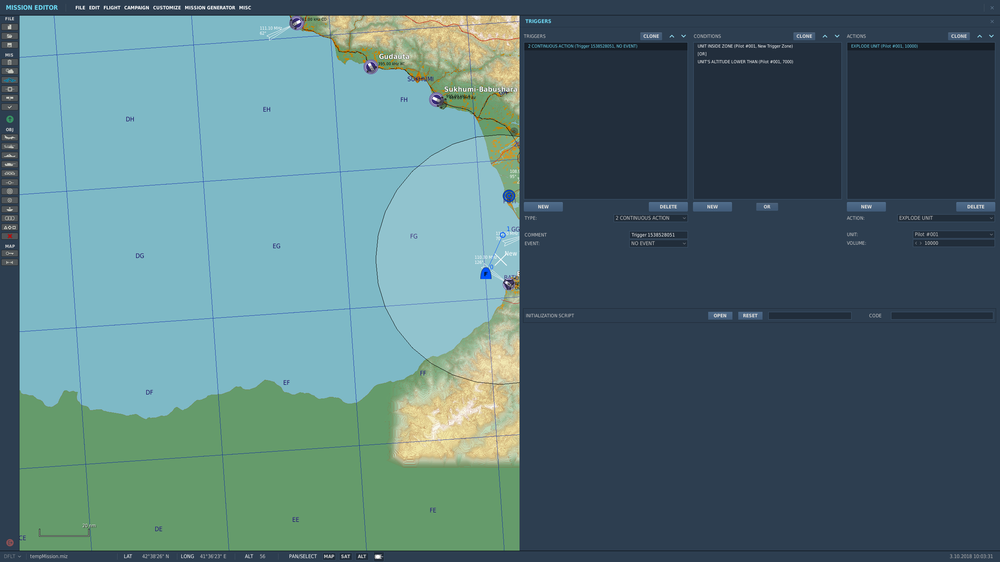Switch to MAP view mode
The image size is (1000, 562).
point(328,556)
